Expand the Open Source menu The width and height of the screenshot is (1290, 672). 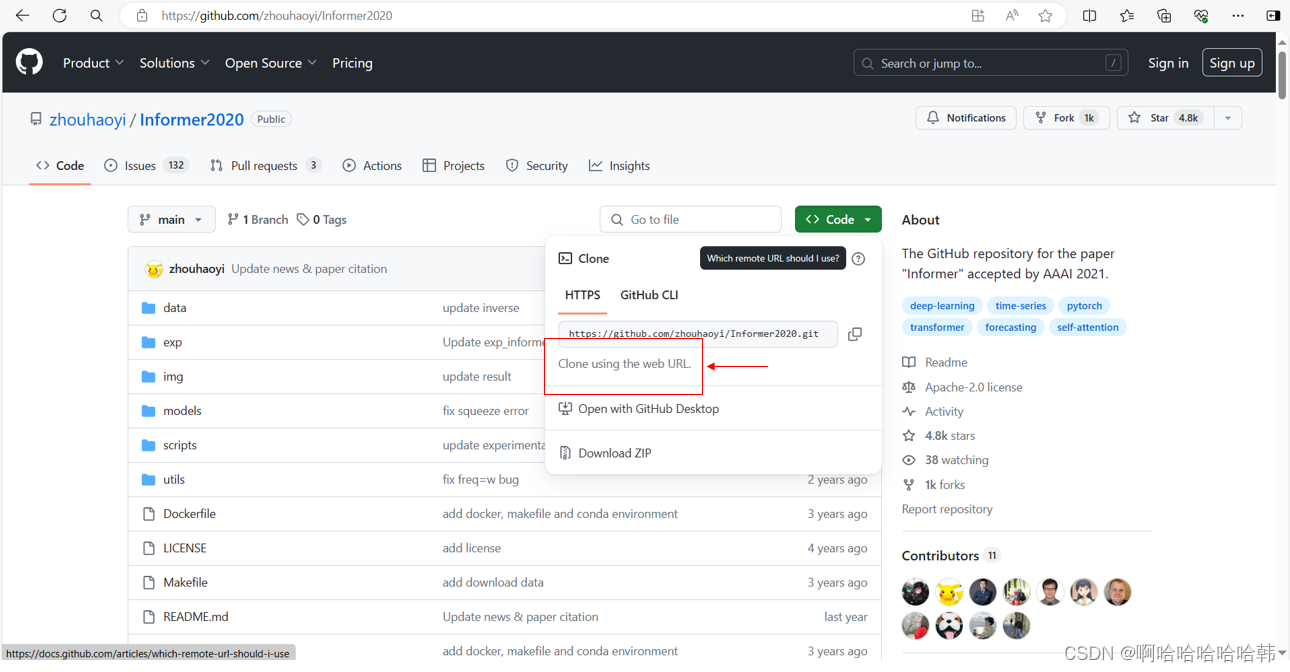click(270, 62)
